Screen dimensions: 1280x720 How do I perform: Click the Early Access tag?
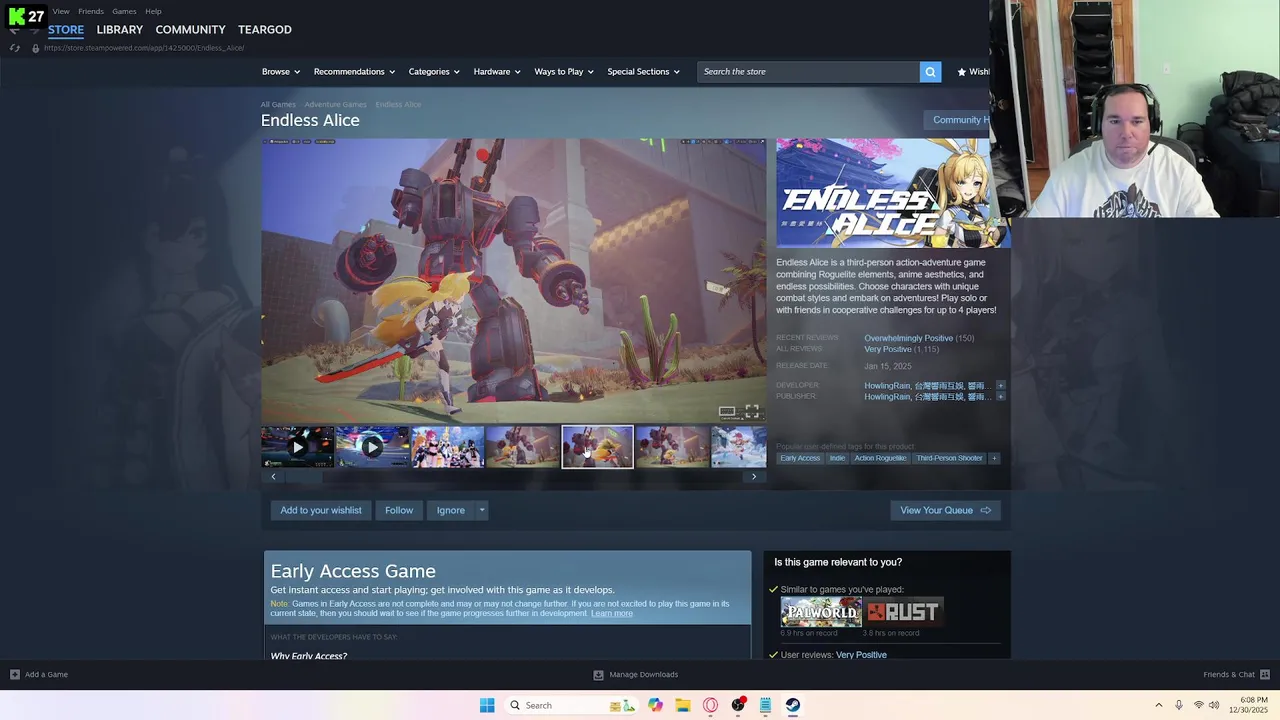pyautogui.click(x=800, y=458)
